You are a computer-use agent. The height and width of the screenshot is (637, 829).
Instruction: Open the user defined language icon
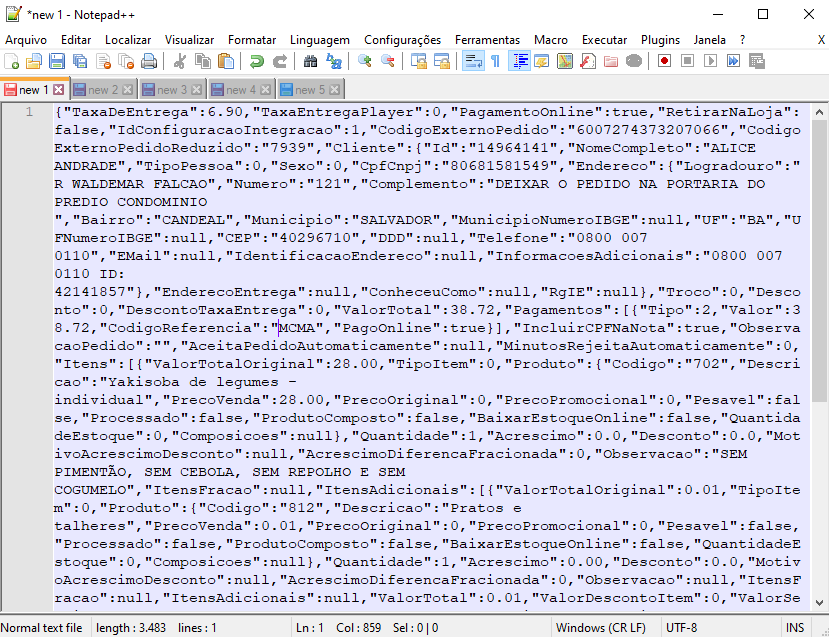point(541,61)
